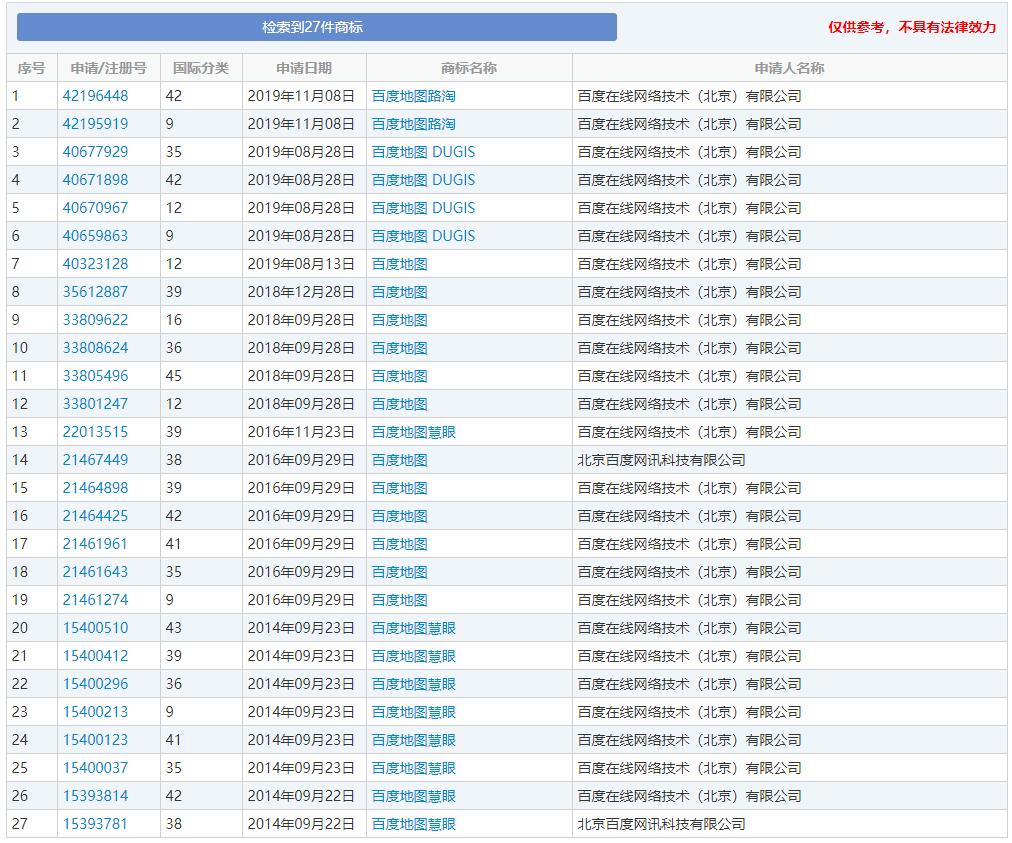Open registration number 40677929
The width and height of the screenshot is (1012, 843).
point(95,152)
